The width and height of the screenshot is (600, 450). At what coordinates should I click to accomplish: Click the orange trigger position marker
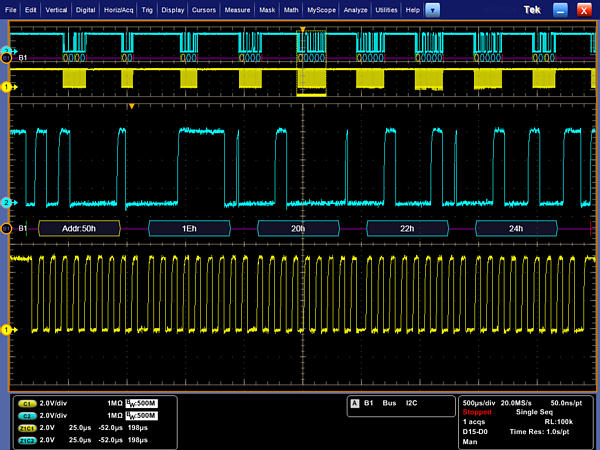click(130, 105)
